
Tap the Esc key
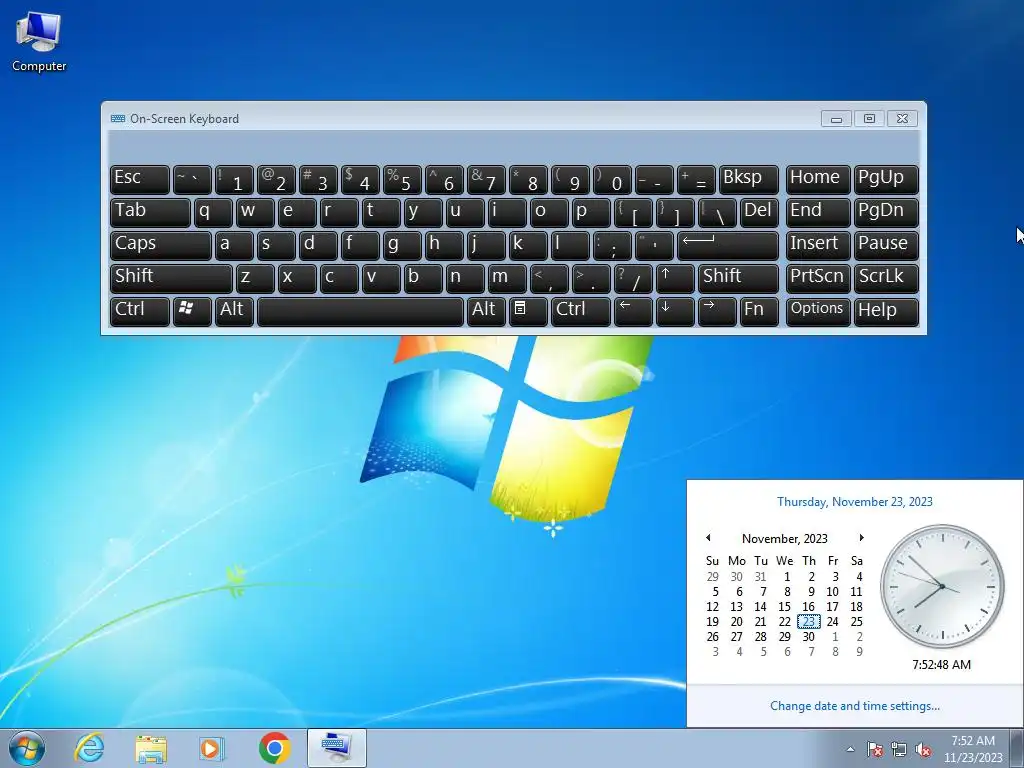click(140, 179)
